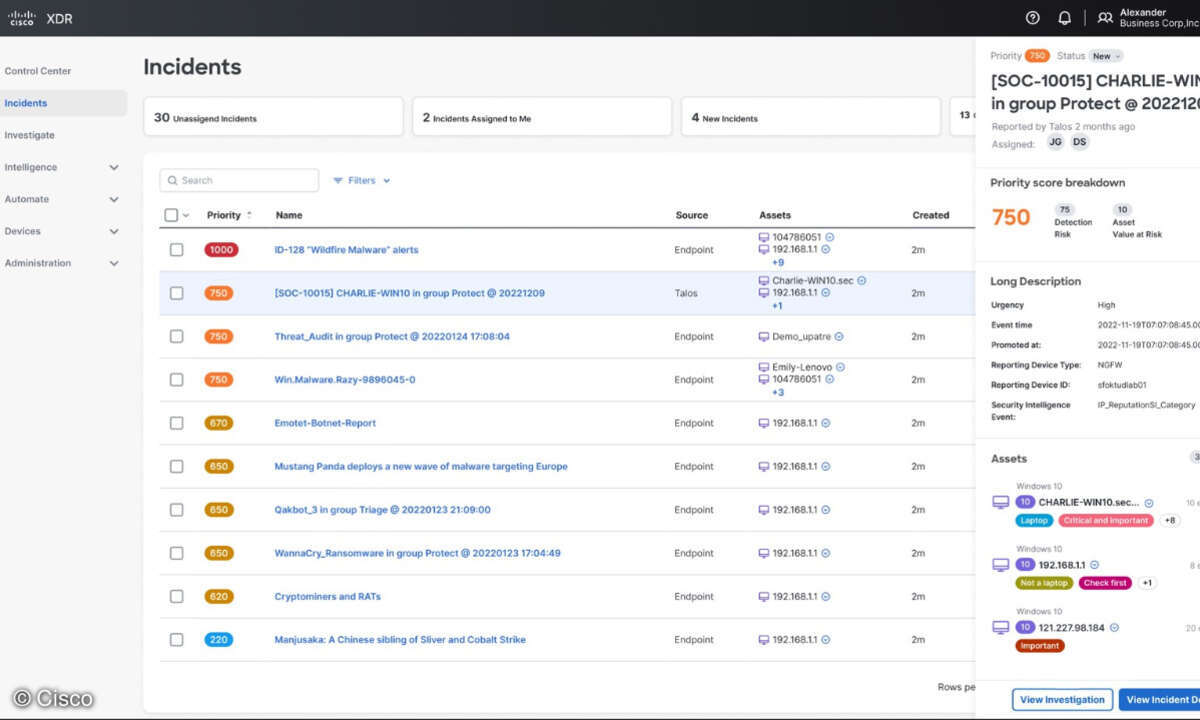The image size is (1200, 720).
Task: Click the monitor icon in Mustang Panda row
Action: 764,467
